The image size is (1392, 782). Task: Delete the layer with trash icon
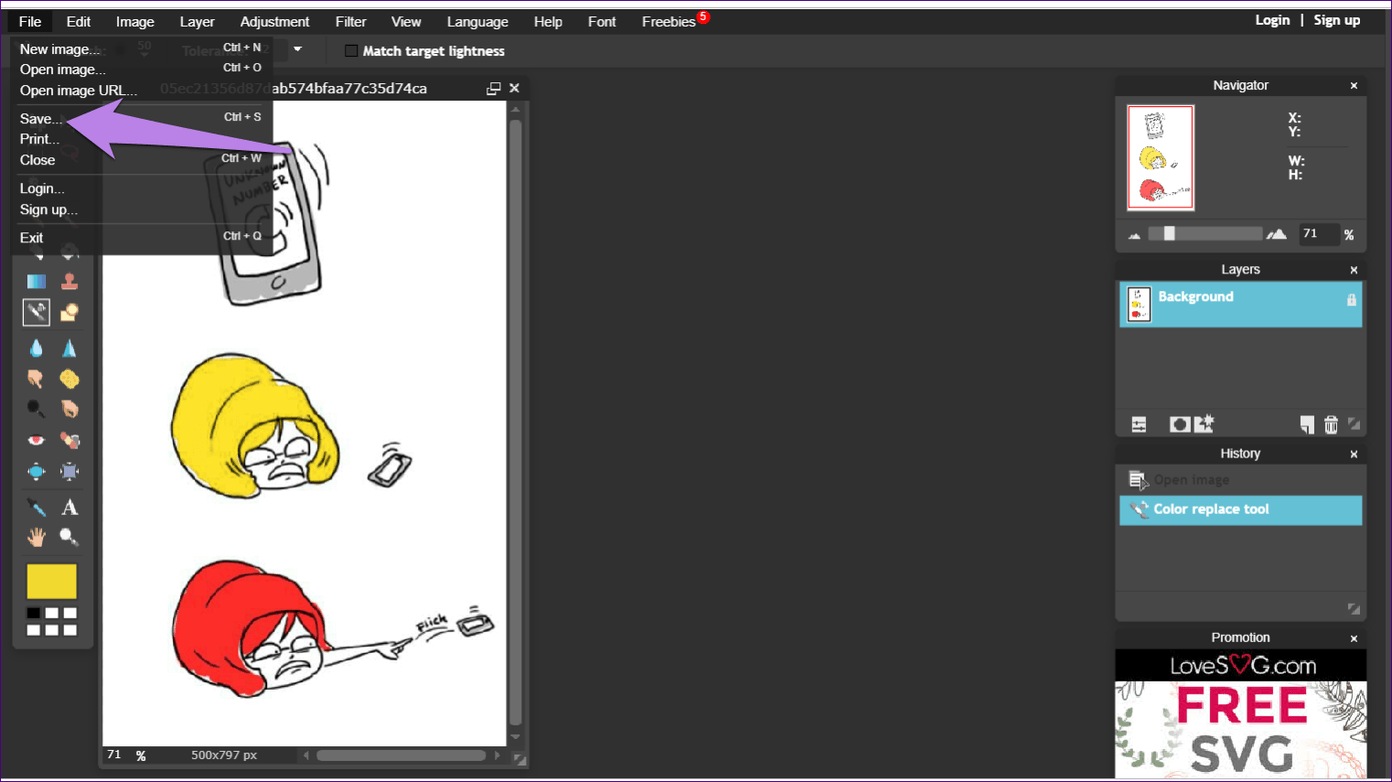coord(1331,425)
